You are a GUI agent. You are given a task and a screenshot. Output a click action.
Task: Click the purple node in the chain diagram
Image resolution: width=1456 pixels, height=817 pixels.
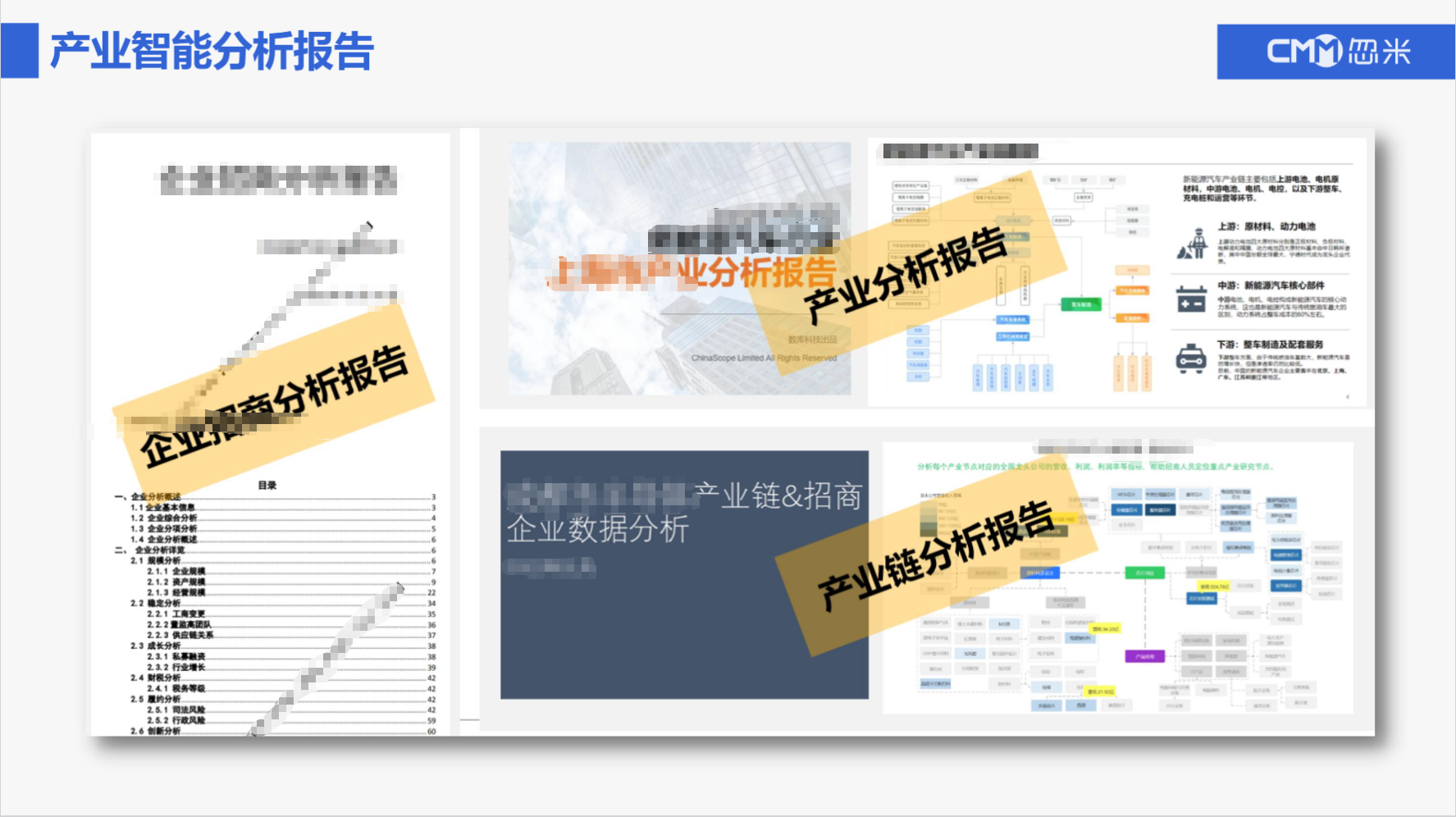[x=1143, y=656]
